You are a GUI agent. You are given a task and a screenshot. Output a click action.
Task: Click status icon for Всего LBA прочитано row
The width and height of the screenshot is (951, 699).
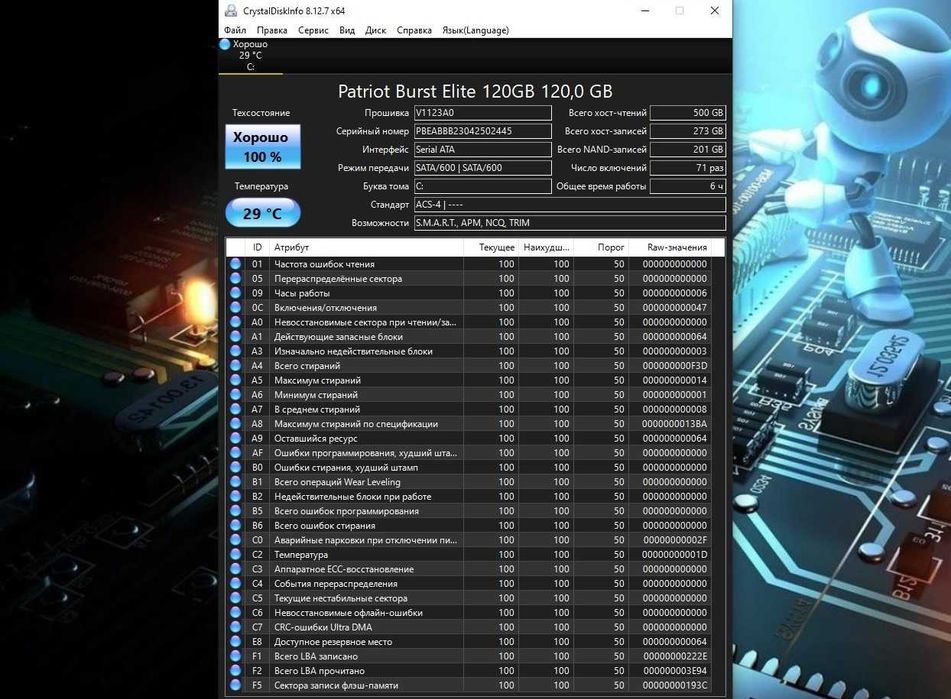click(235, 671)
